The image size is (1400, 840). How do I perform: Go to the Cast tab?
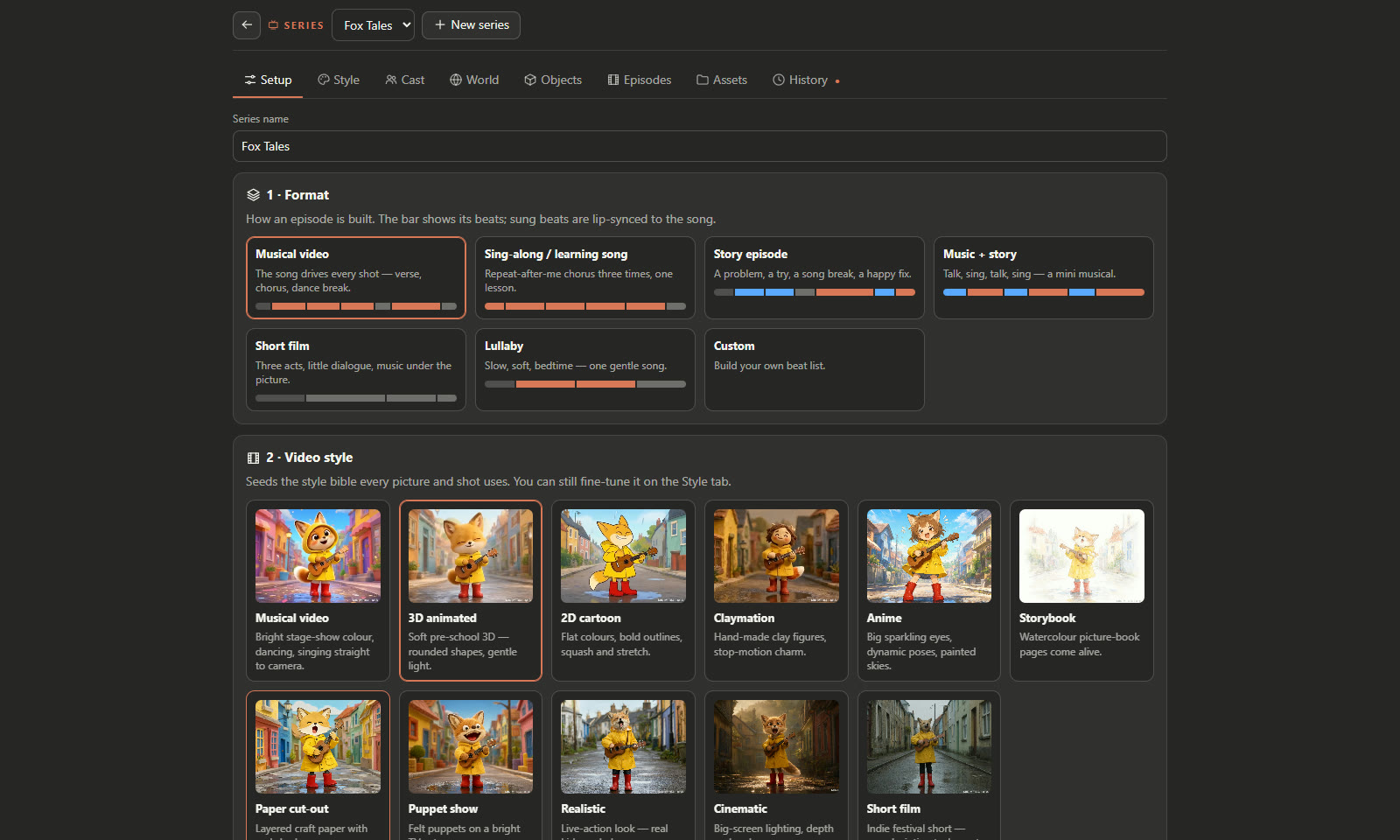(405, 80)
